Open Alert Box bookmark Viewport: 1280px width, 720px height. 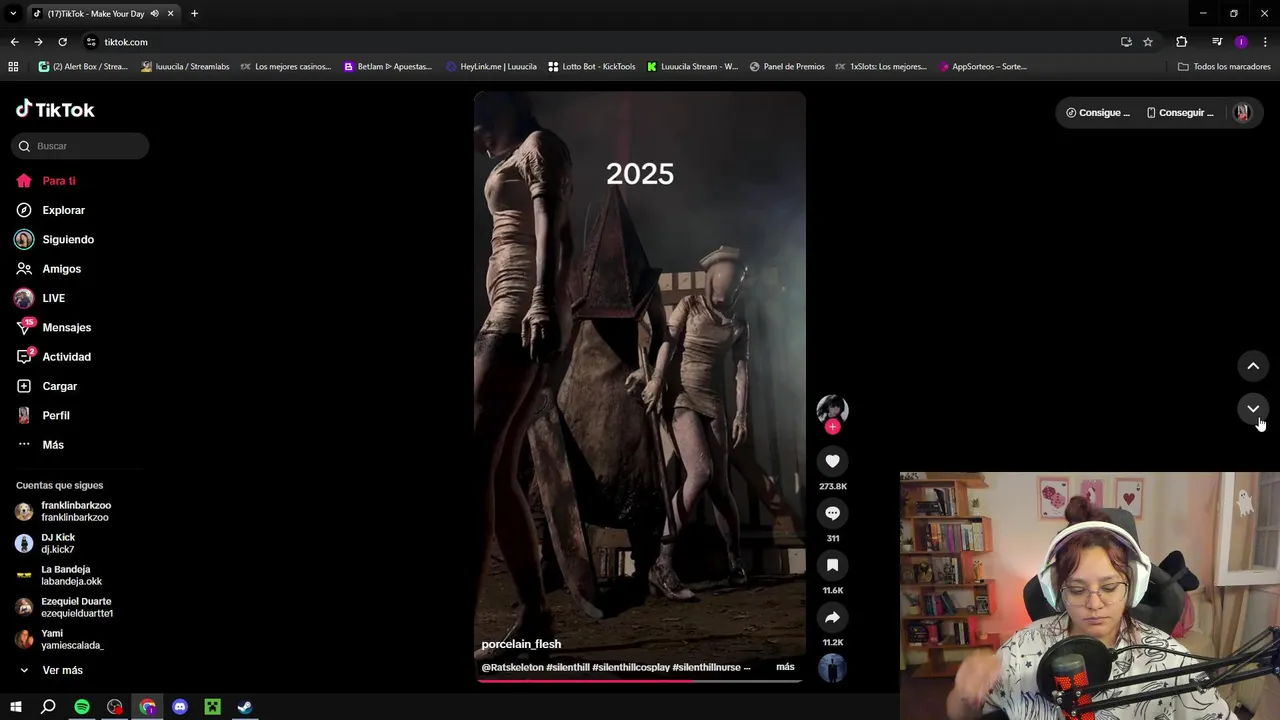tap(83, 67)
